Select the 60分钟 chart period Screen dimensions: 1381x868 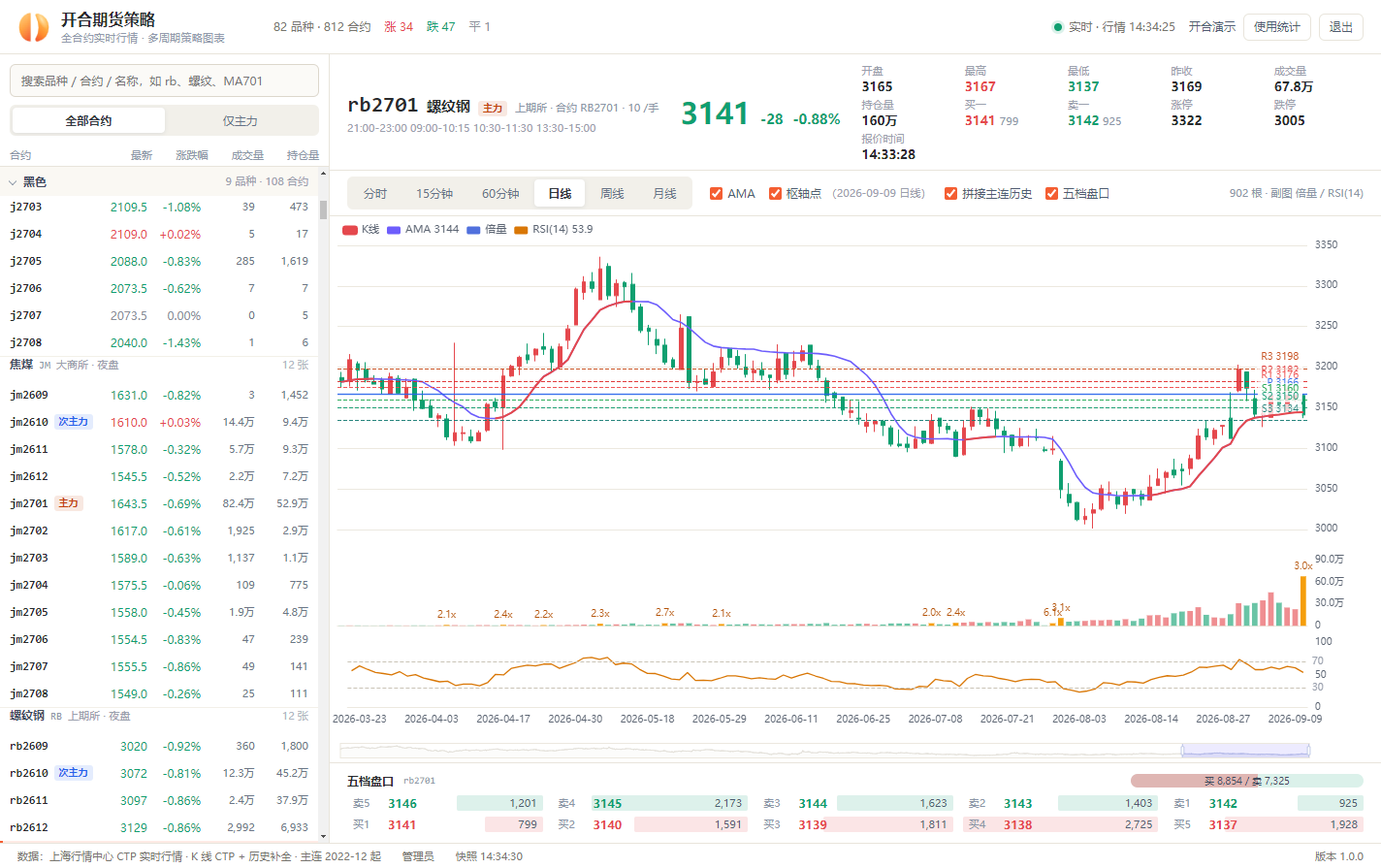coord(500,194)
